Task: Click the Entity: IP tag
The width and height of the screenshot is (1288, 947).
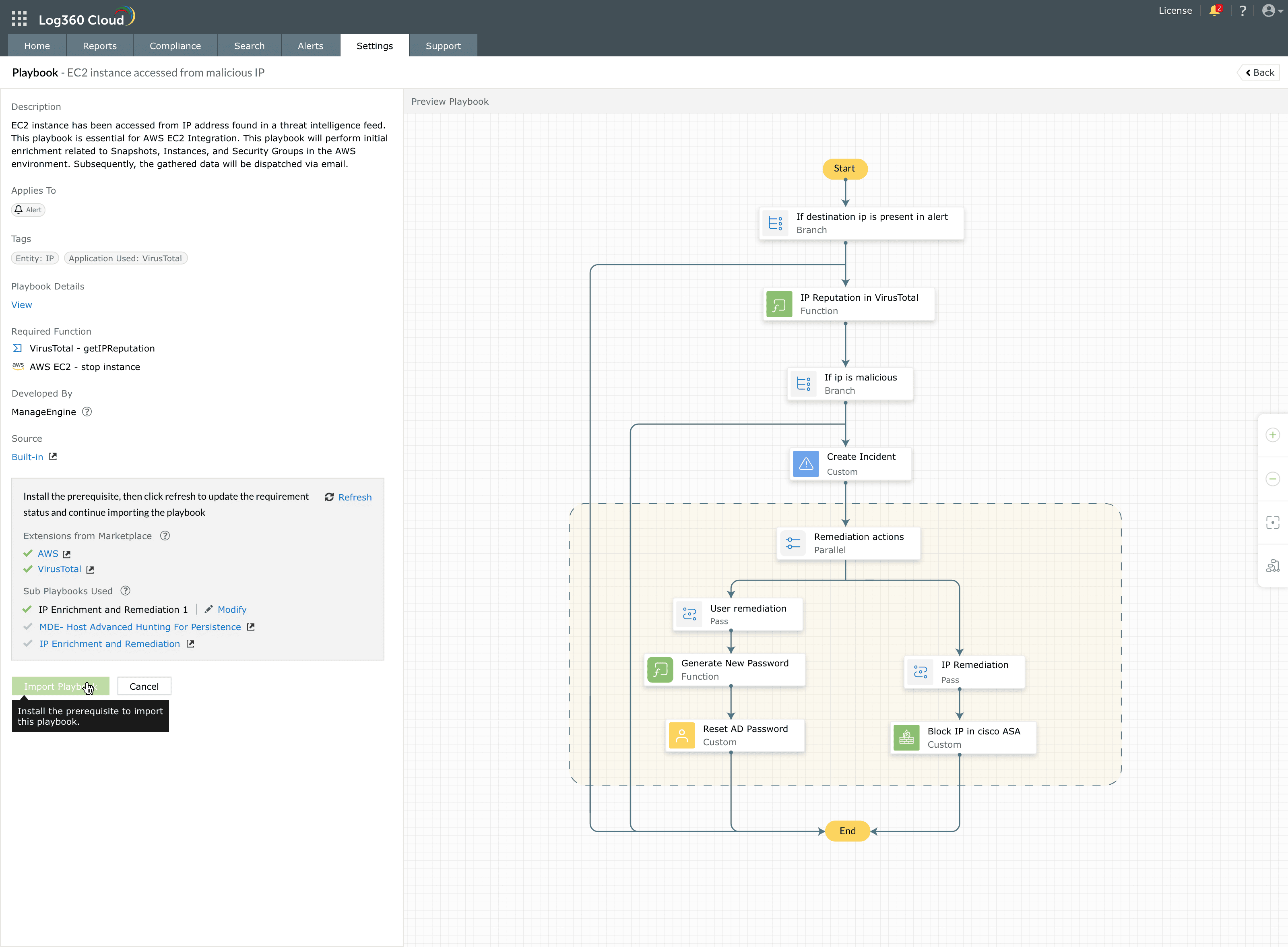Action: tap(35, 258)
